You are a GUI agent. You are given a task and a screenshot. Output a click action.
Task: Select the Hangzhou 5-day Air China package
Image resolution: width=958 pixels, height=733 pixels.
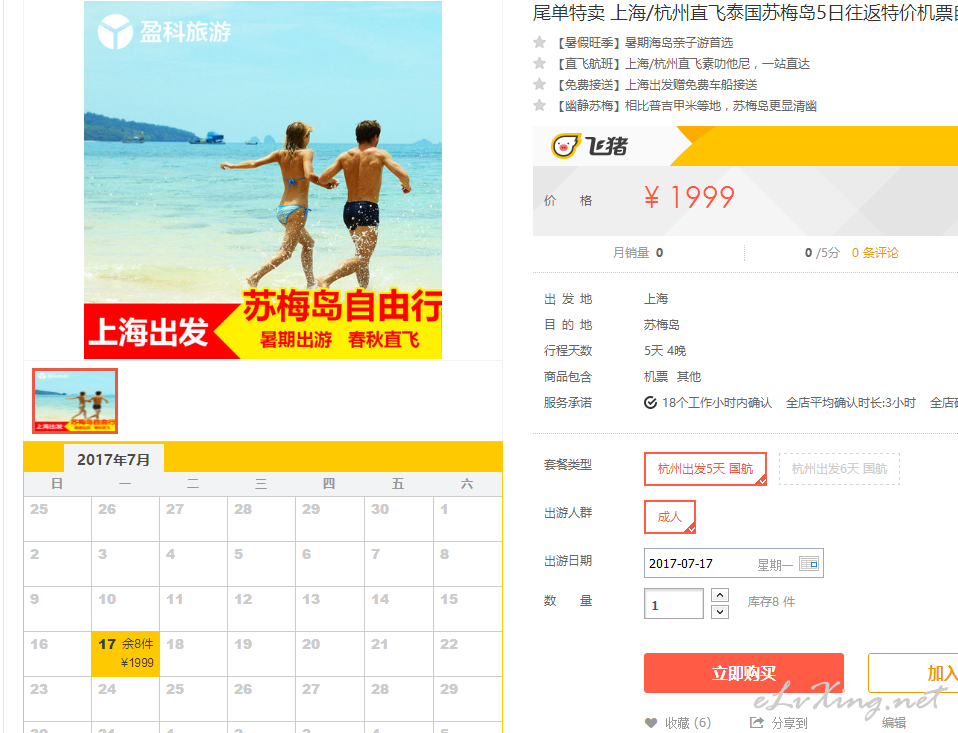point(705,469)
